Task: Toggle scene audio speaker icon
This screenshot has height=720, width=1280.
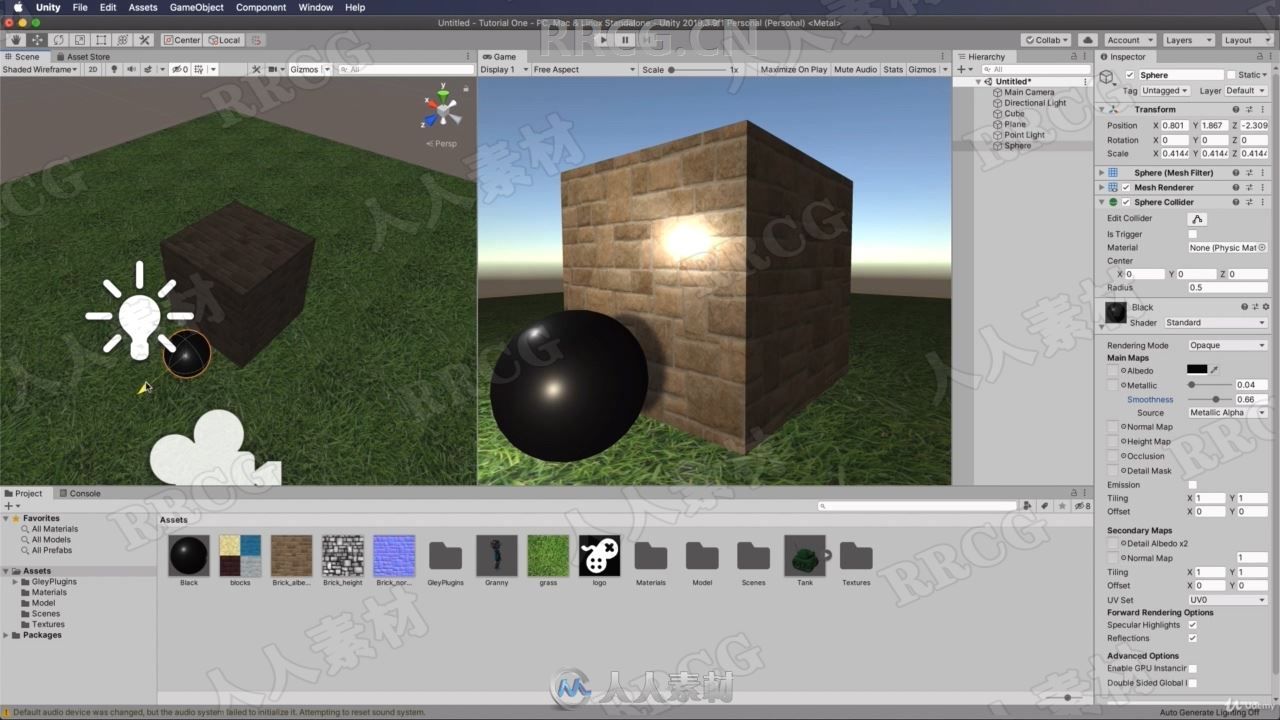Action: pos(131,70)
